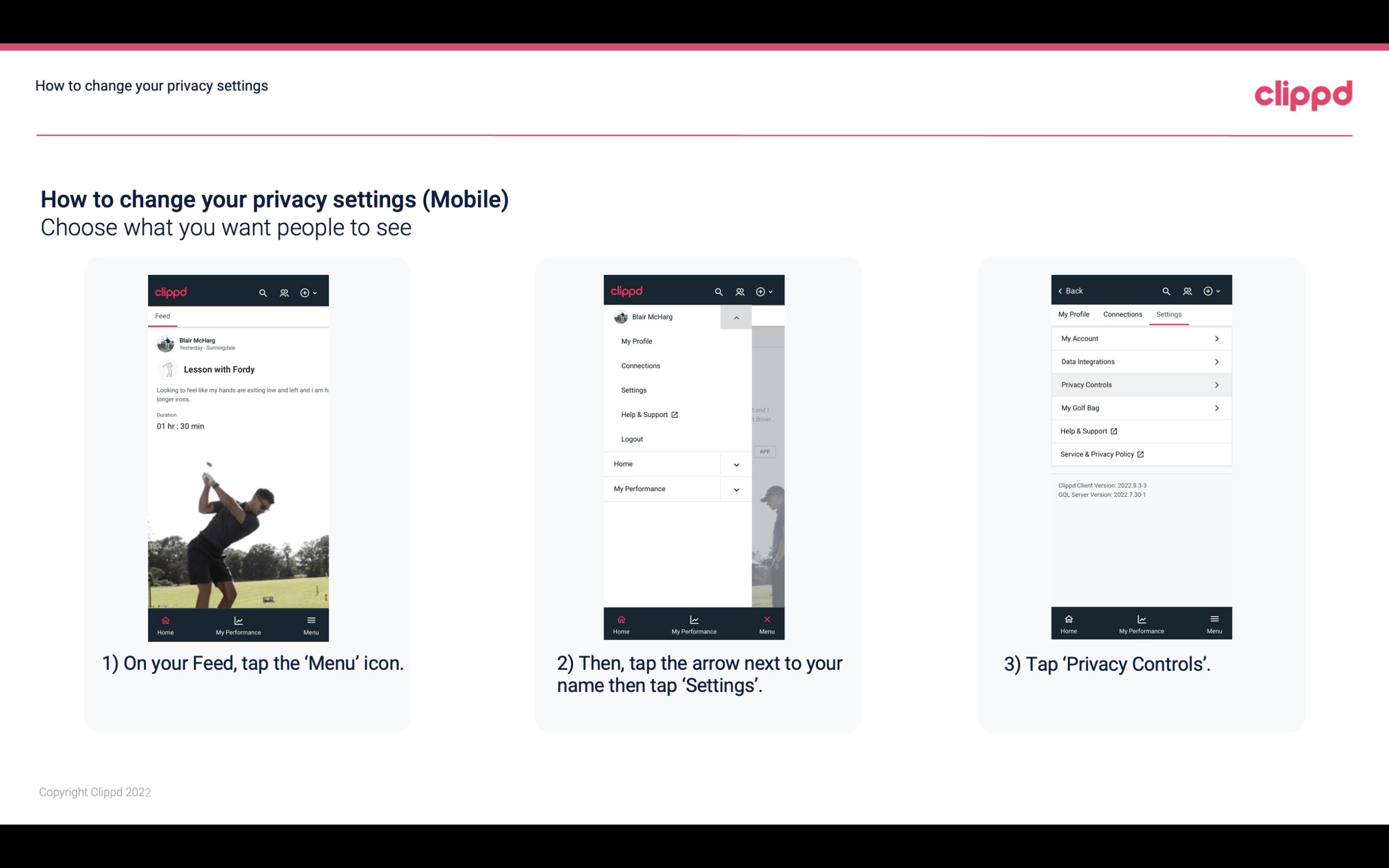The image size is (1389, 868).
Task: Tap the Profile icon on Feed screen
Action: (283, 291)
